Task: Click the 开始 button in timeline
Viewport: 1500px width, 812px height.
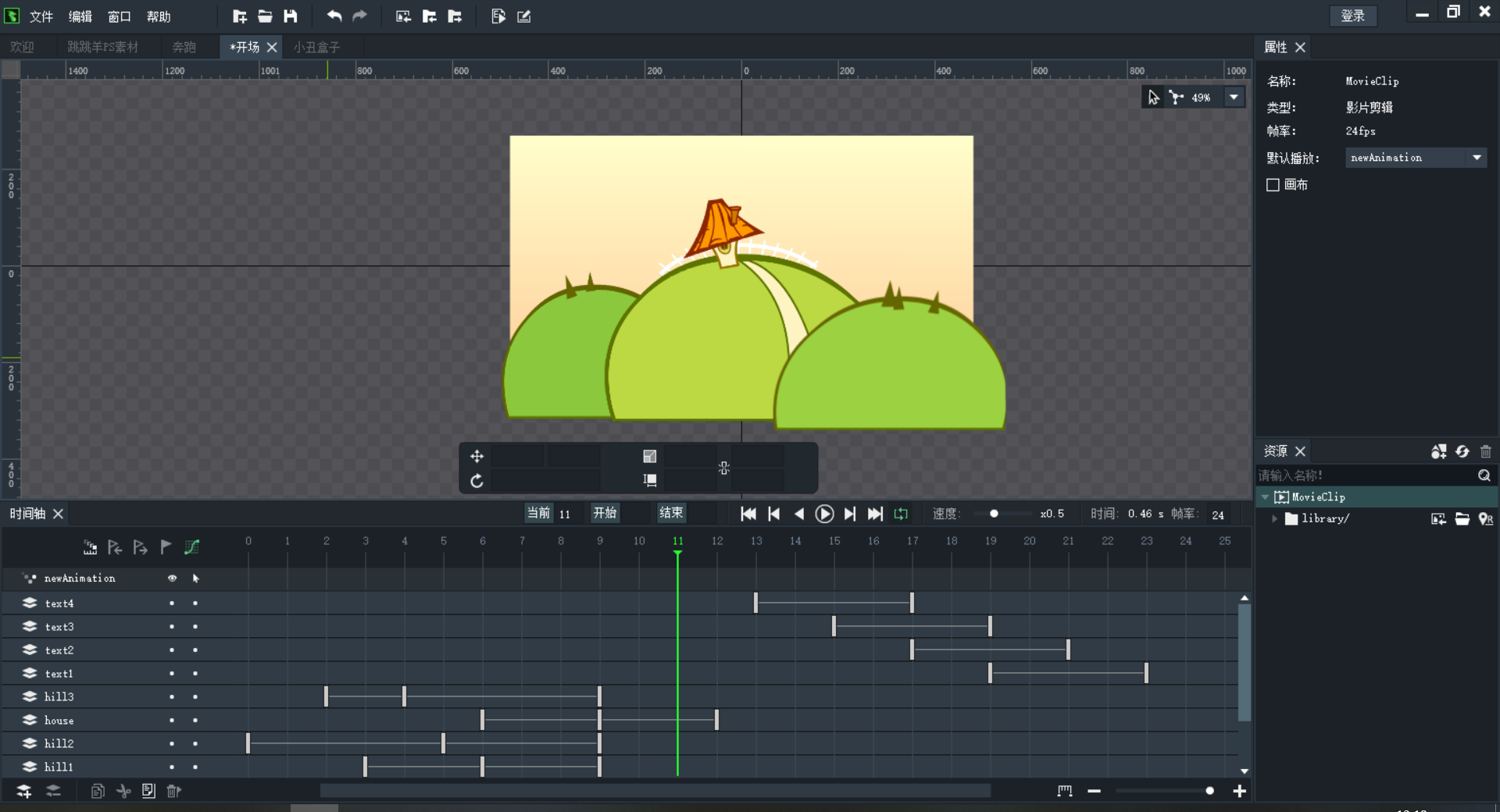Action: [x=605, y=513]
